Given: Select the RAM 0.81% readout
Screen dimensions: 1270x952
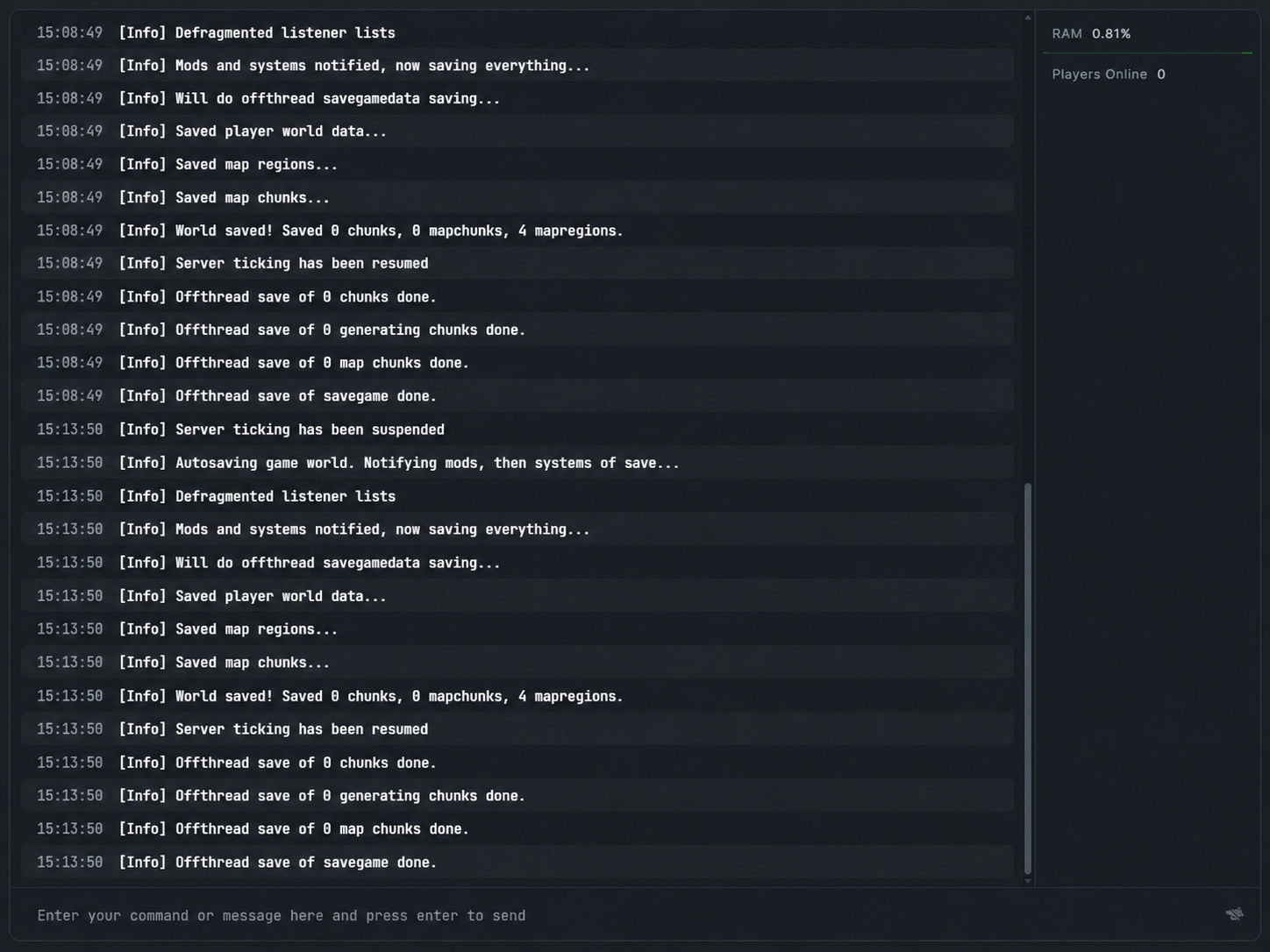Looking at the screenshot, I should [x=1091, y=33].
